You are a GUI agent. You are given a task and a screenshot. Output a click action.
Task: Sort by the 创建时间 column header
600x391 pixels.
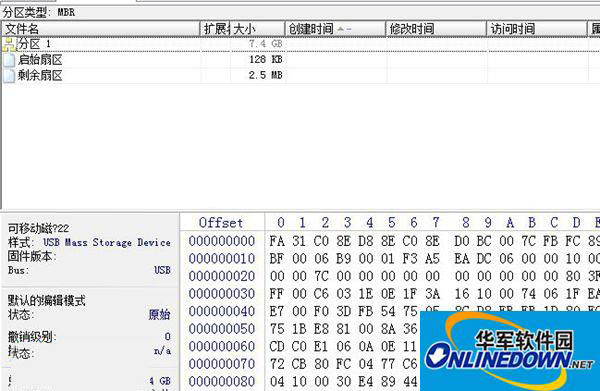[x=335, y=29]
